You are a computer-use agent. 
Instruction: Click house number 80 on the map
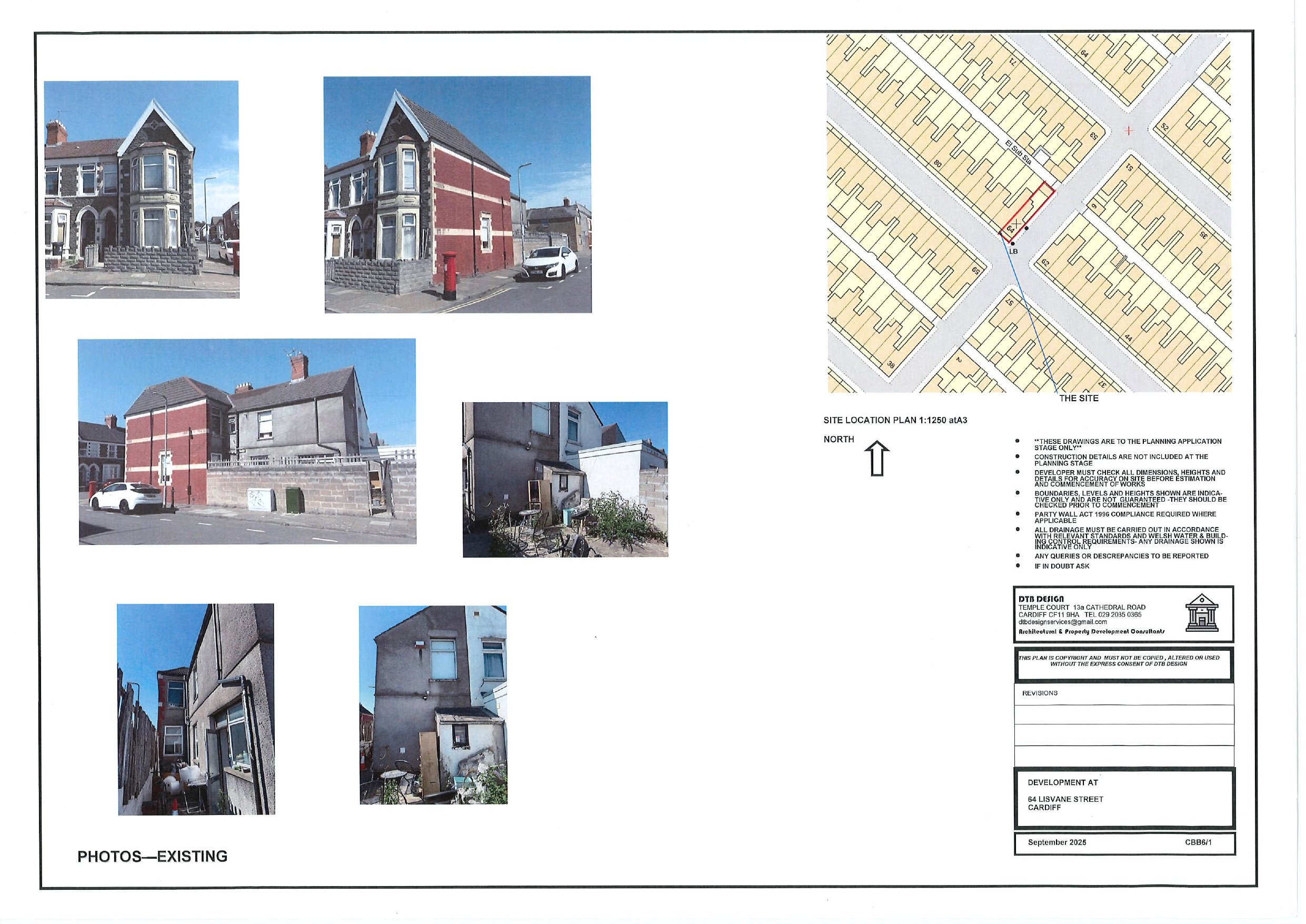(x=937, y=164)
